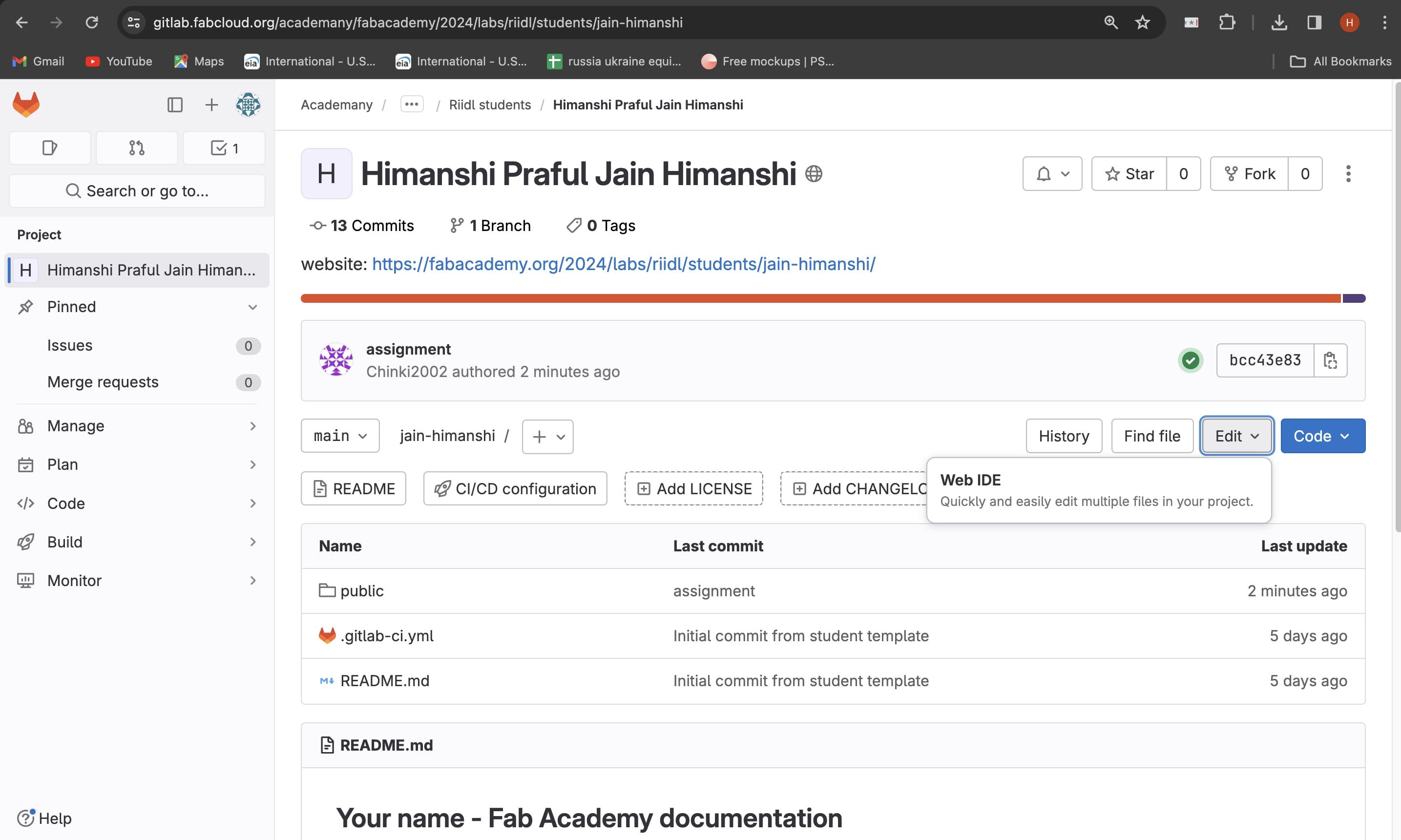1401x840 pixels.
Task: Open the public folder
Action: 361,591
